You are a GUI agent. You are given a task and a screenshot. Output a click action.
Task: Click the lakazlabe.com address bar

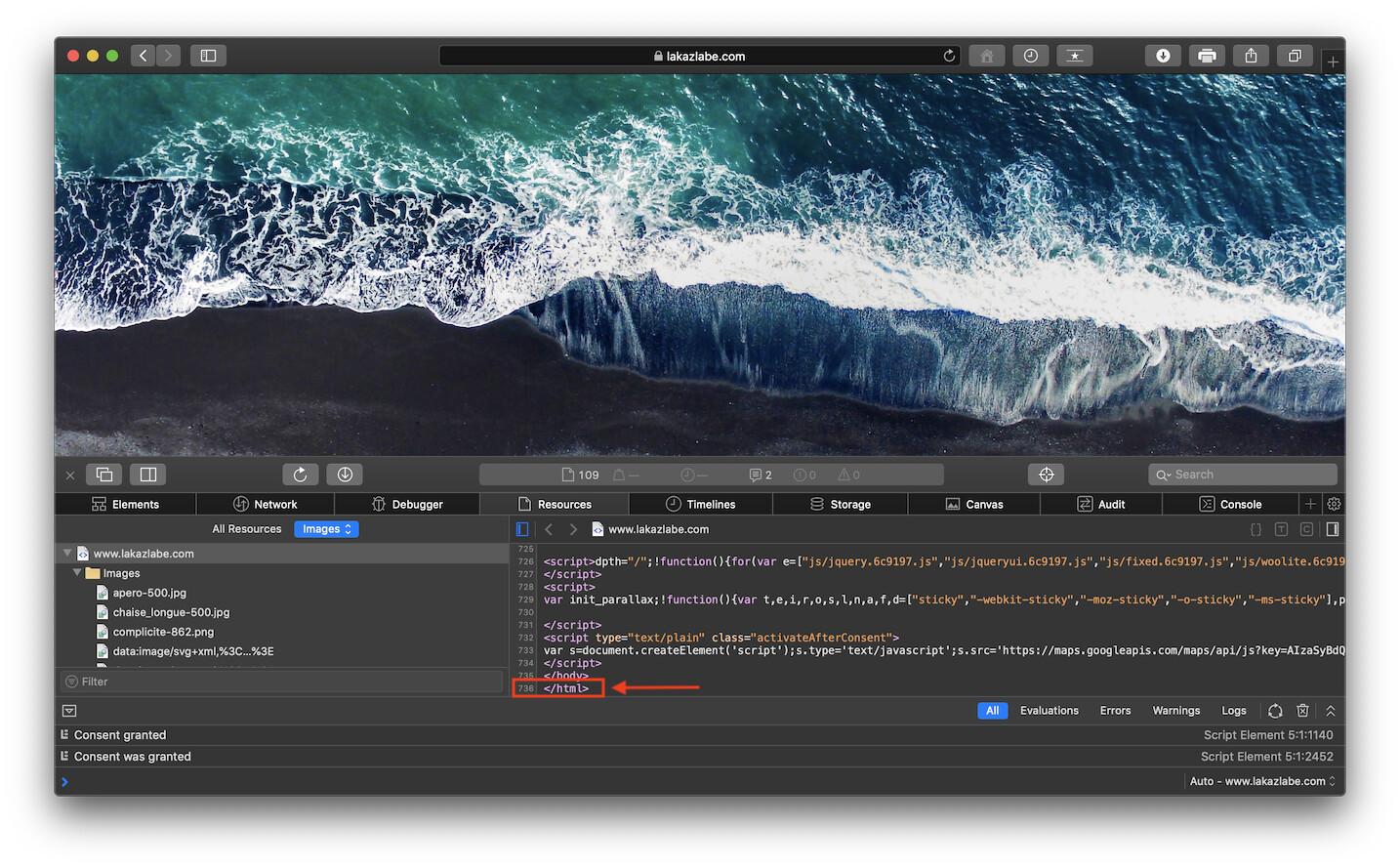tap(699, 56)
